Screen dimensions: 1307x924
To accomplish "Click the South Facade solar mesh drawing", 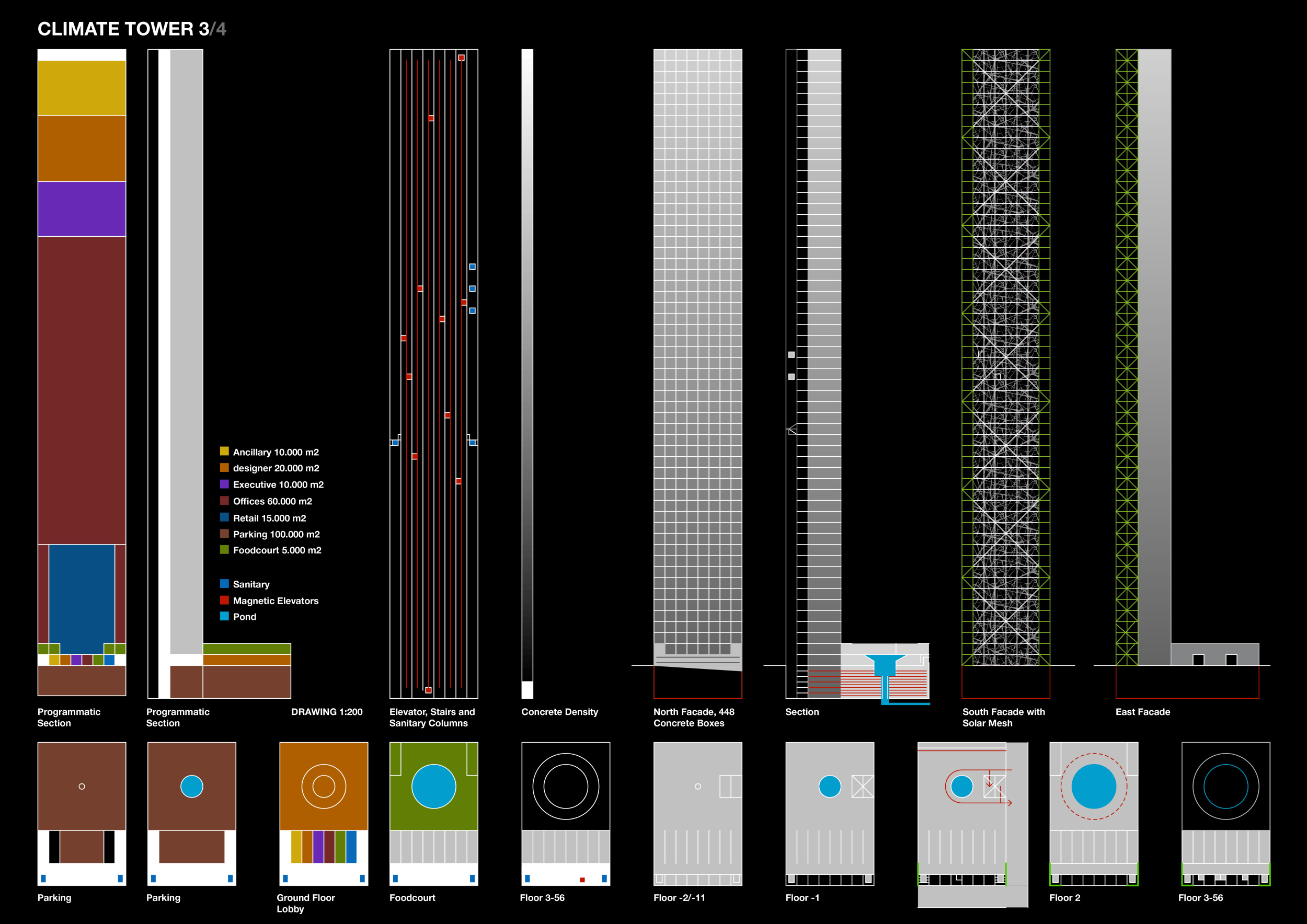I will click(x=1005, y=357).
